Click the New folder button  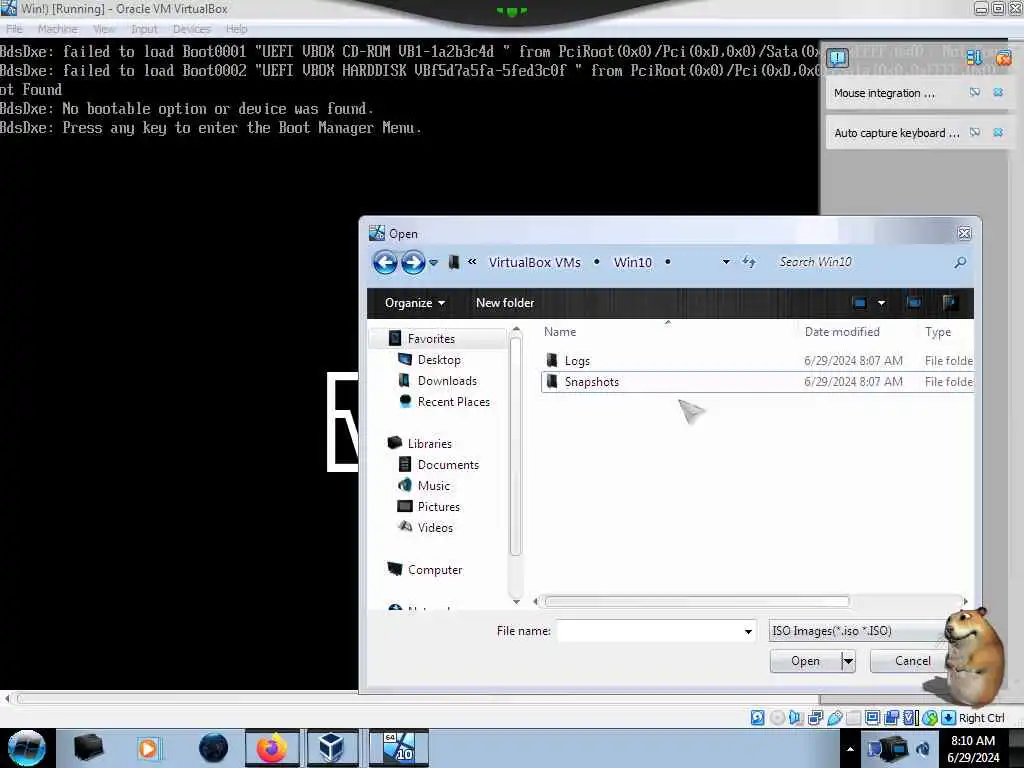[x=505, y=303]
